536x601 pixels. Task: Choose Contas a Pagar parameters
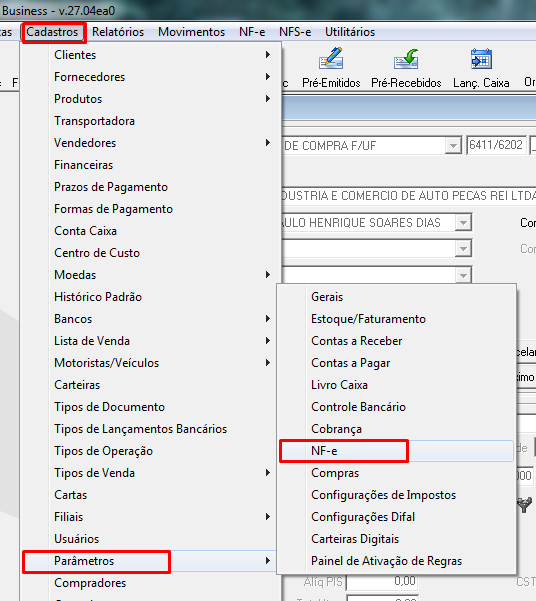(396, 363)
